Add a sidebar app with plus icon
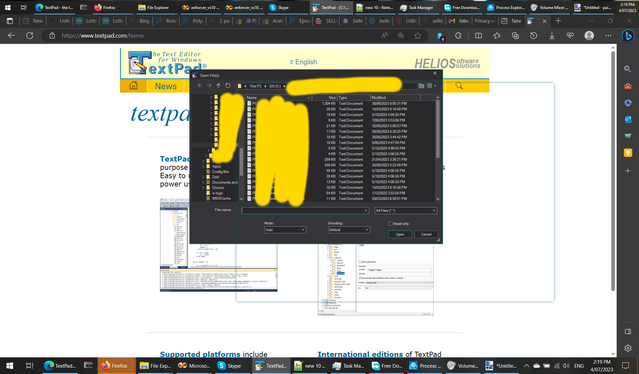 628,170
